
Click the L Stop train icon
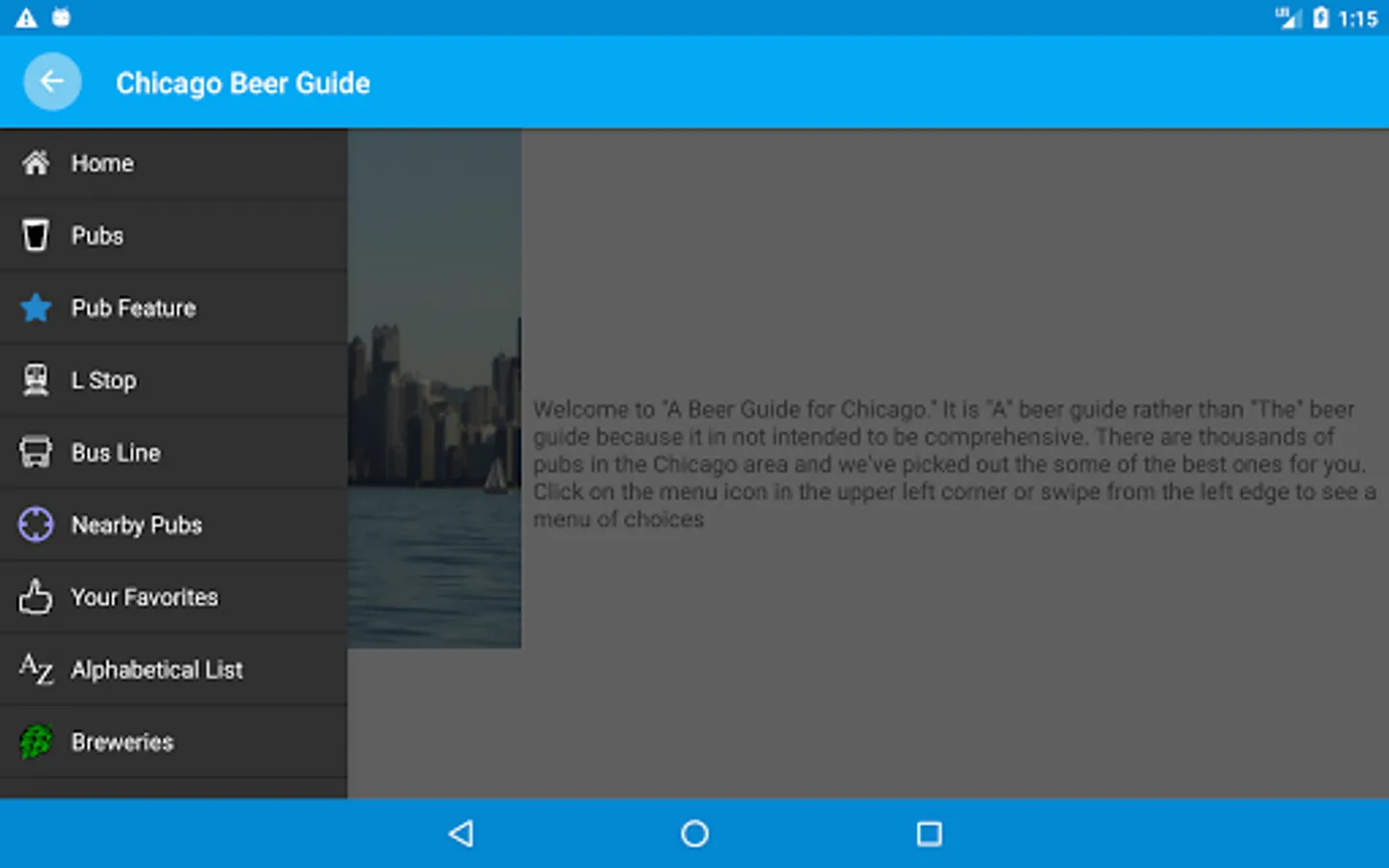pos(36,380)
